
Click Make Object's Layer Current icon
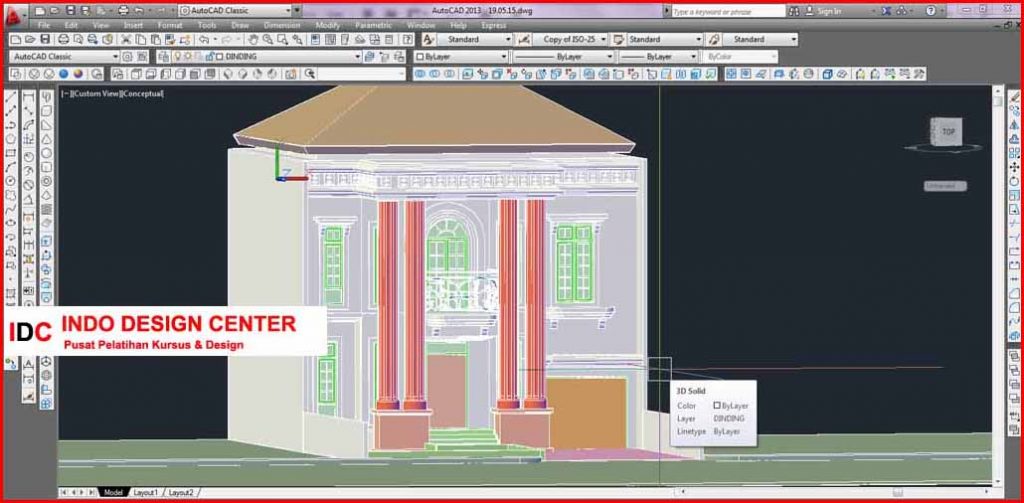pyautogui.click(x=370, y=57)
